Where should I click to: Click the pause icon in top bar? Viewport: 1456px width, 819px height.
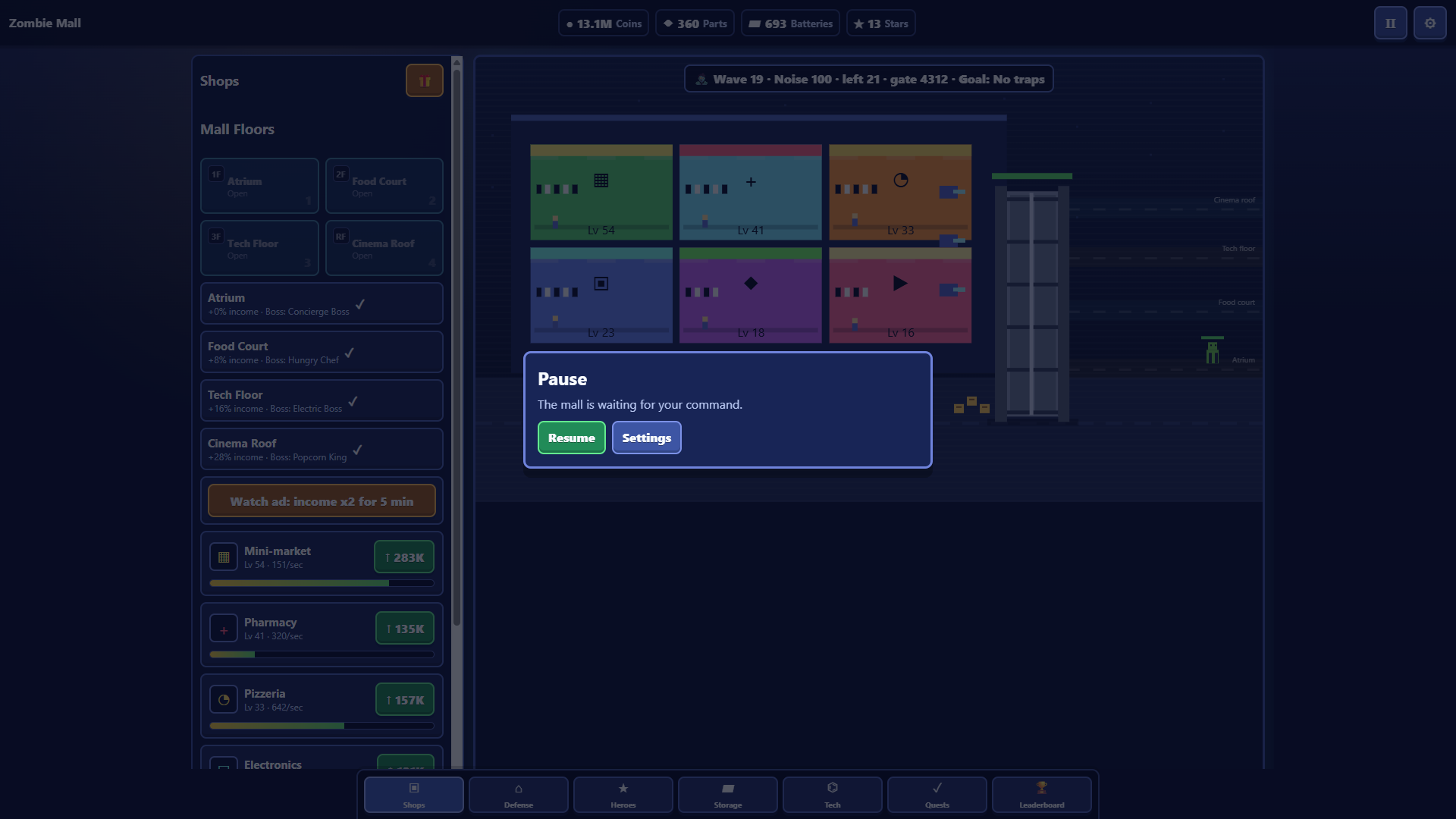point(1390,23)
